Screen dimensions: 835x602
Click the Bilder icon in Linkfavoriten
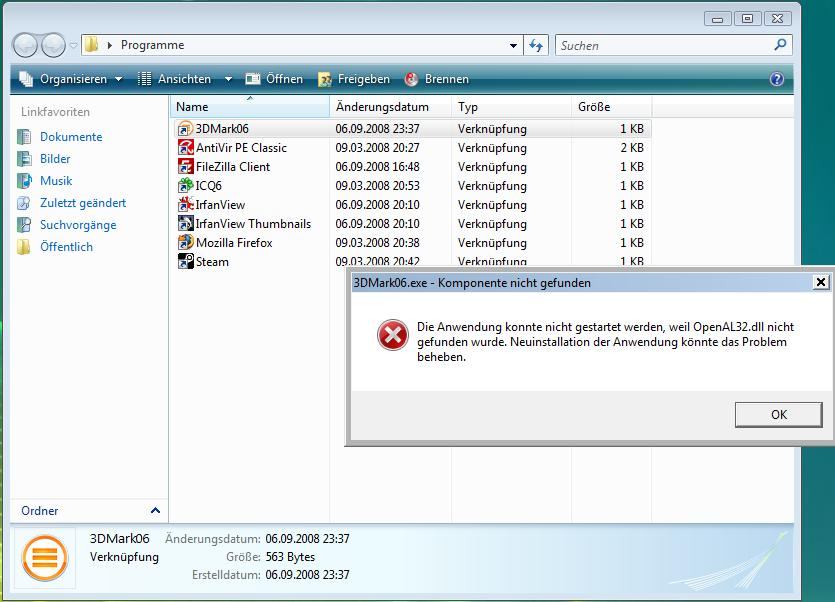(24, 159)
